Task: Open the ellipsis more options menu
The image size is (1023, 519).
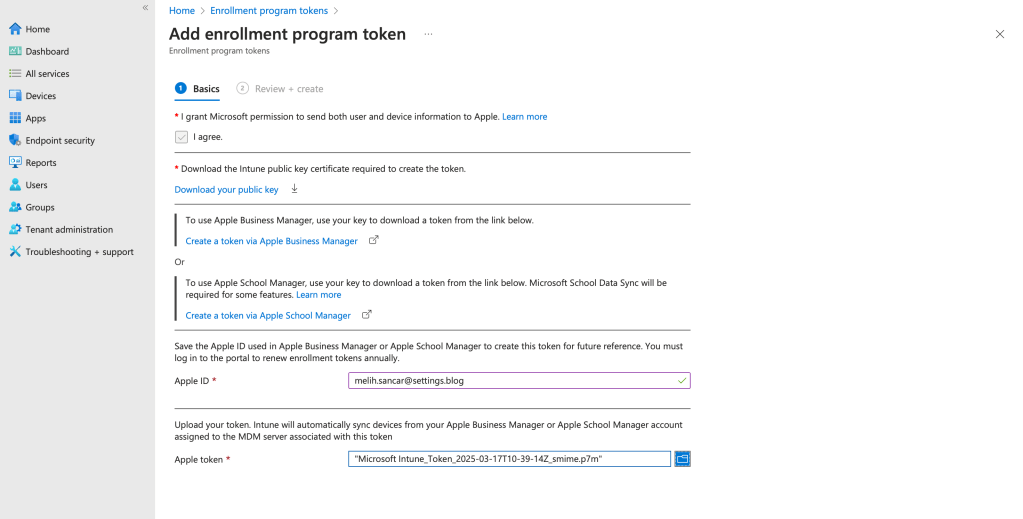Action: (428, 34)
